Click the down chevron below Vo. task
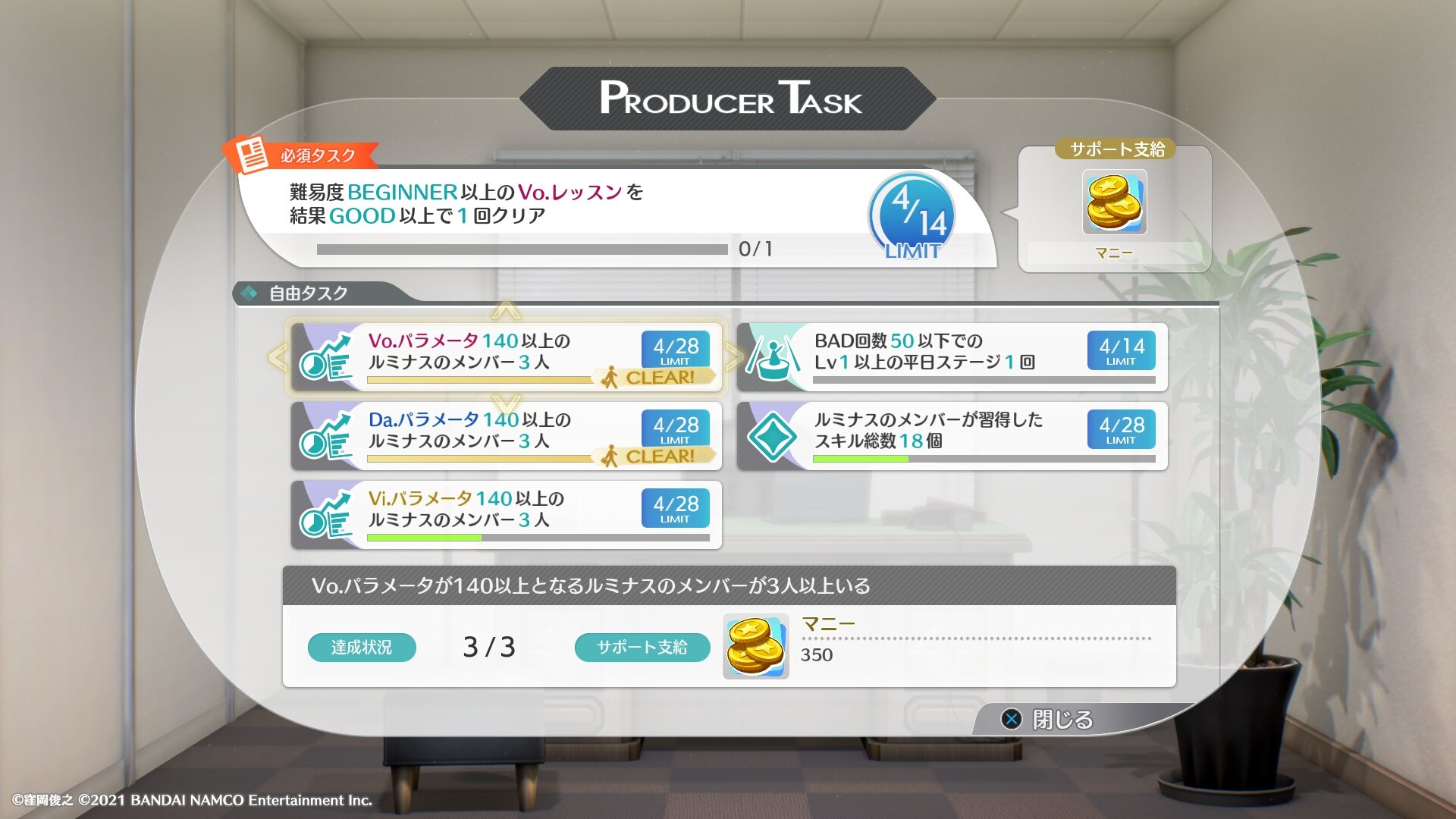Image resolution: width=1456 pixels, height=819 pixels. (x=506, y=403)
